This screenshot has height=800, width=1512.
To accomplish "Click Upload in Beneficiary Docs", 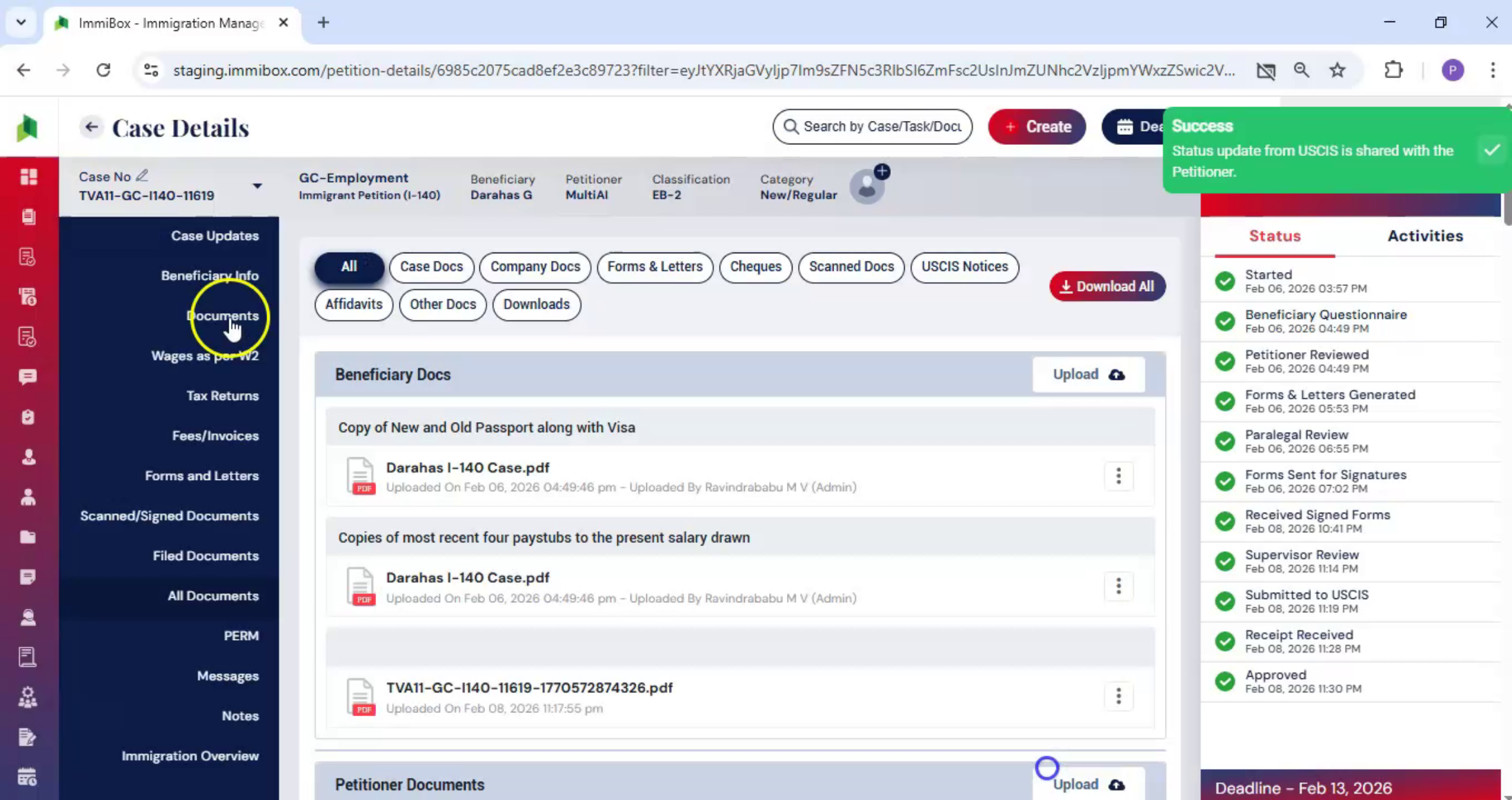I will (1089, 375).
